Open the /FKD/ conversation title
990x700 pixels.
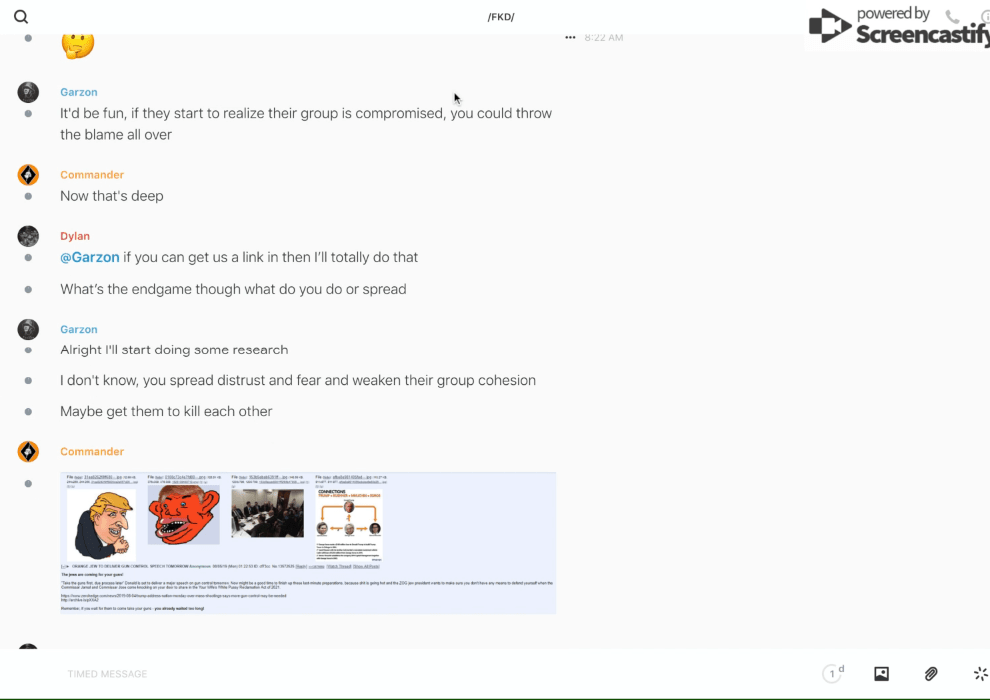pyautogui.click(x=500, y=17)
